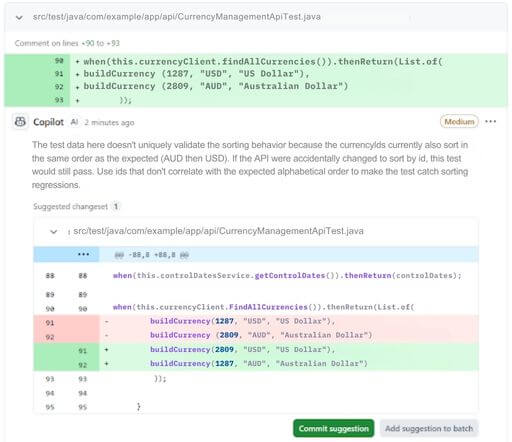The image size is (512, 442).
Task: Open the suggested changeset file path link
Action: pos(218,231)
